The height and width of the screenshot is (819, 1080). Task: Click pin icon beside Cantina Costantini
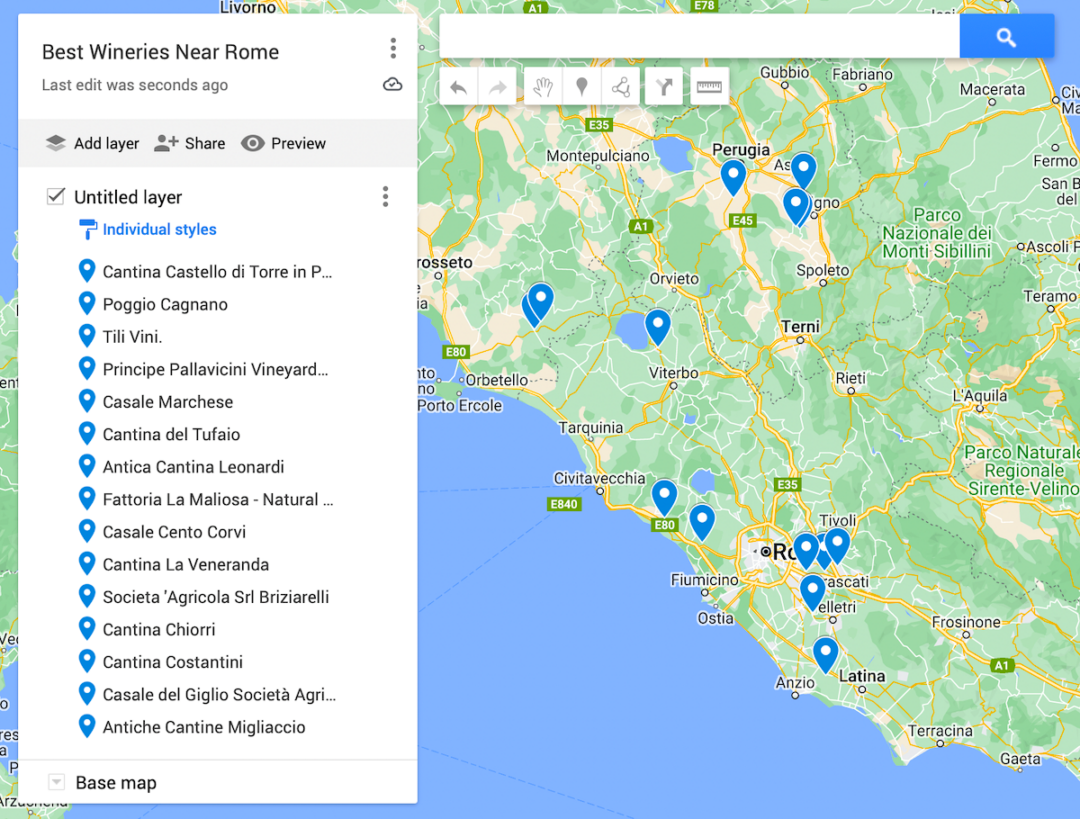click(x=87, y=662)
